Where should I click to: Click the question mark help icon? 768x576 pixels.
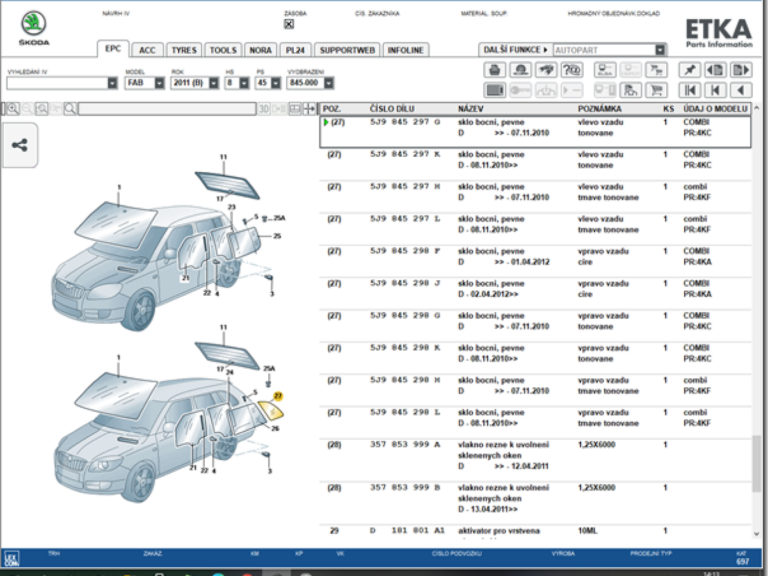tap(572, 70)
